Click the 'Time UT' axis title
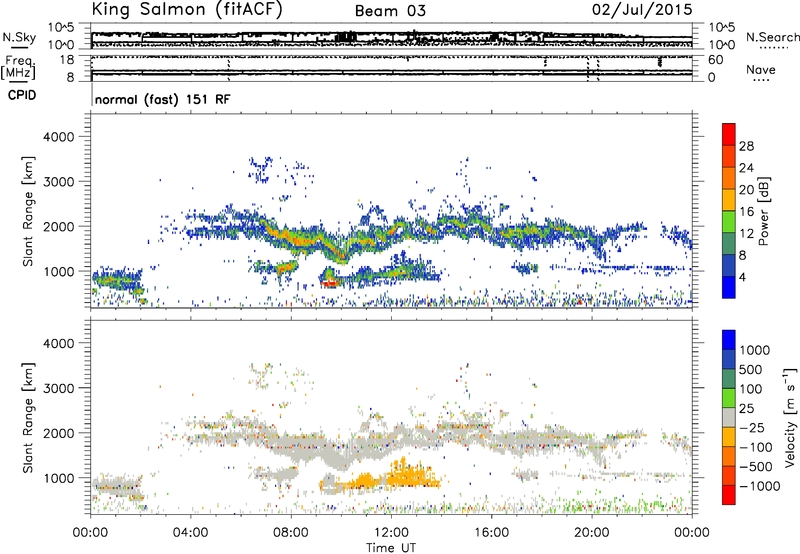Screen dimensions: 800x554 point(391,548)
